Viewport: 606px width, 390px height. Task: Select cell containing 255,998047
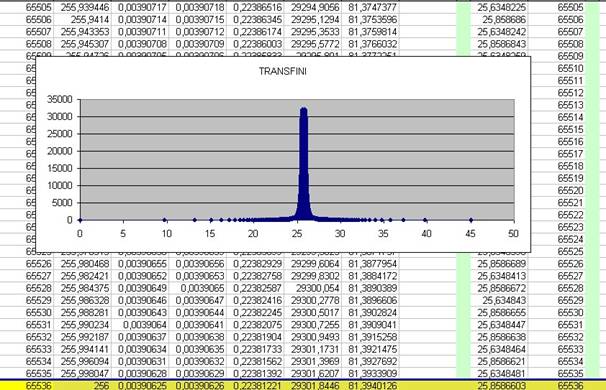pos(83,374)
